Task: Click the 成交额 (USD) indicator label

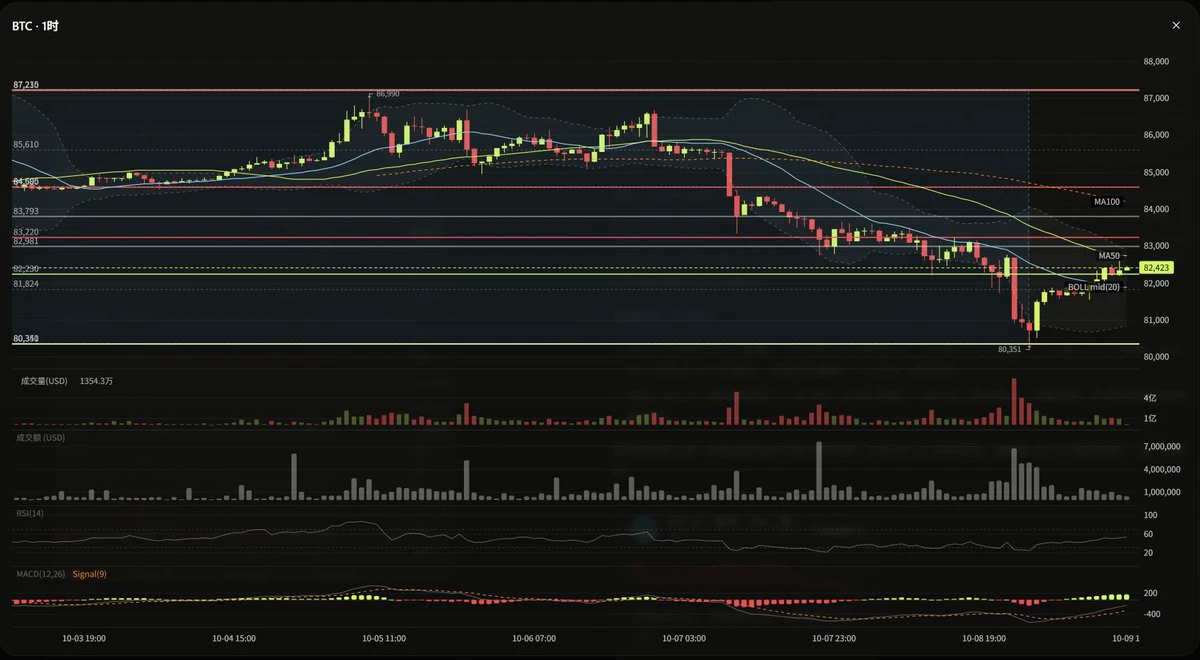Action: point(41,438)
